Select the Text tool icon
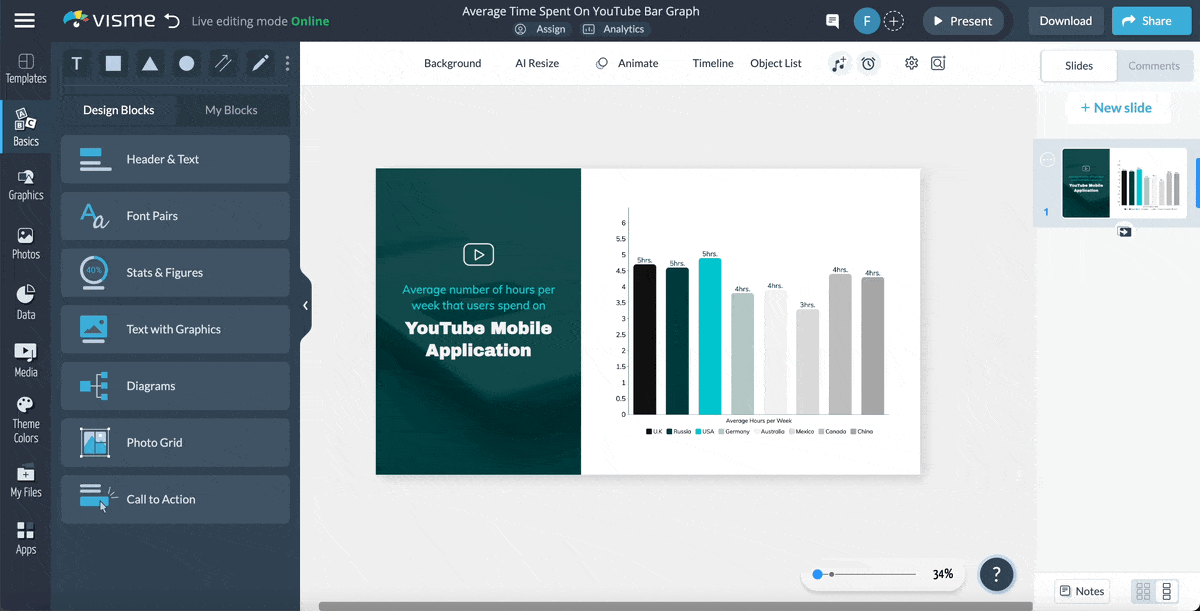 (77, 64)
